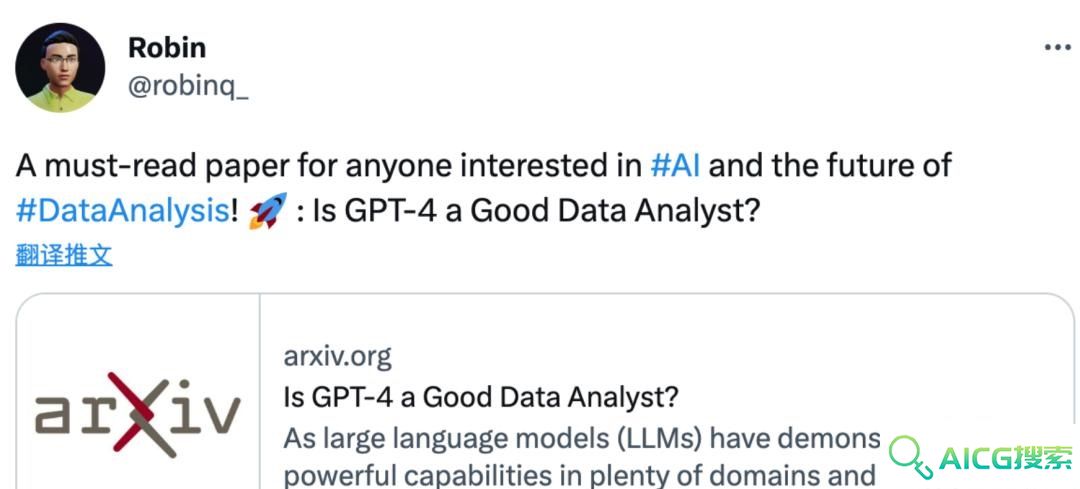Click the red X of arXiv logo
The image size is (1080, 489).
click(x=144, y=414)
